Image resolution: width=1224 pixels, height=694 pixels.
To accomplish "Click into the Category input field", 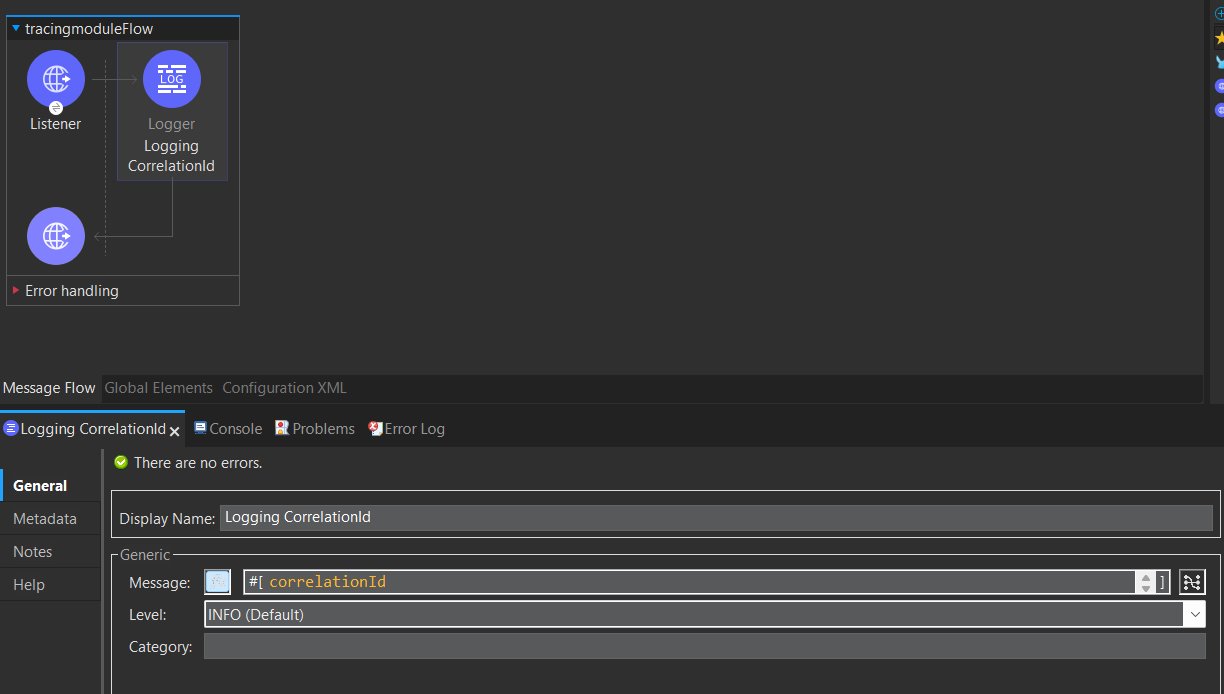I will [704, 647].
